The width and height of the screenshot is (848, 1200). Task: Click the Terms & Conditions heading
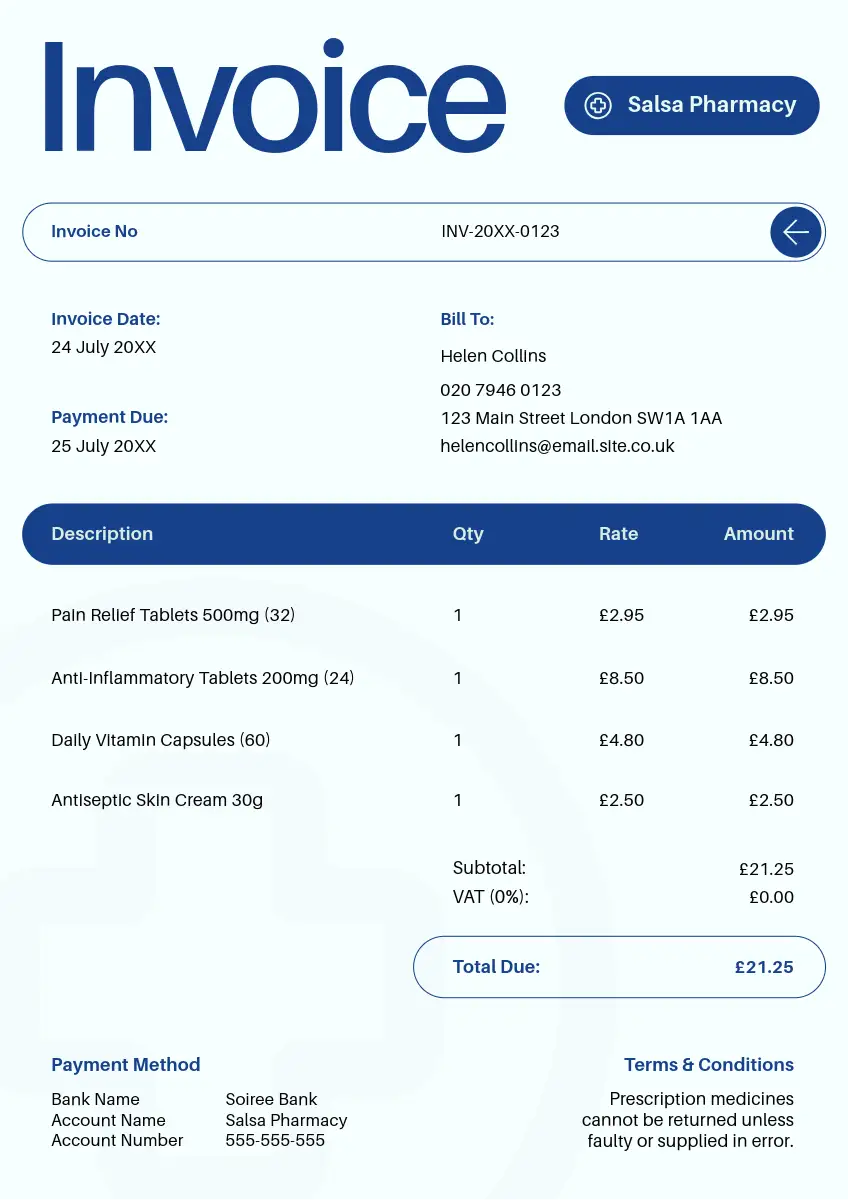pyautogui.click(x=709, y=1065)
